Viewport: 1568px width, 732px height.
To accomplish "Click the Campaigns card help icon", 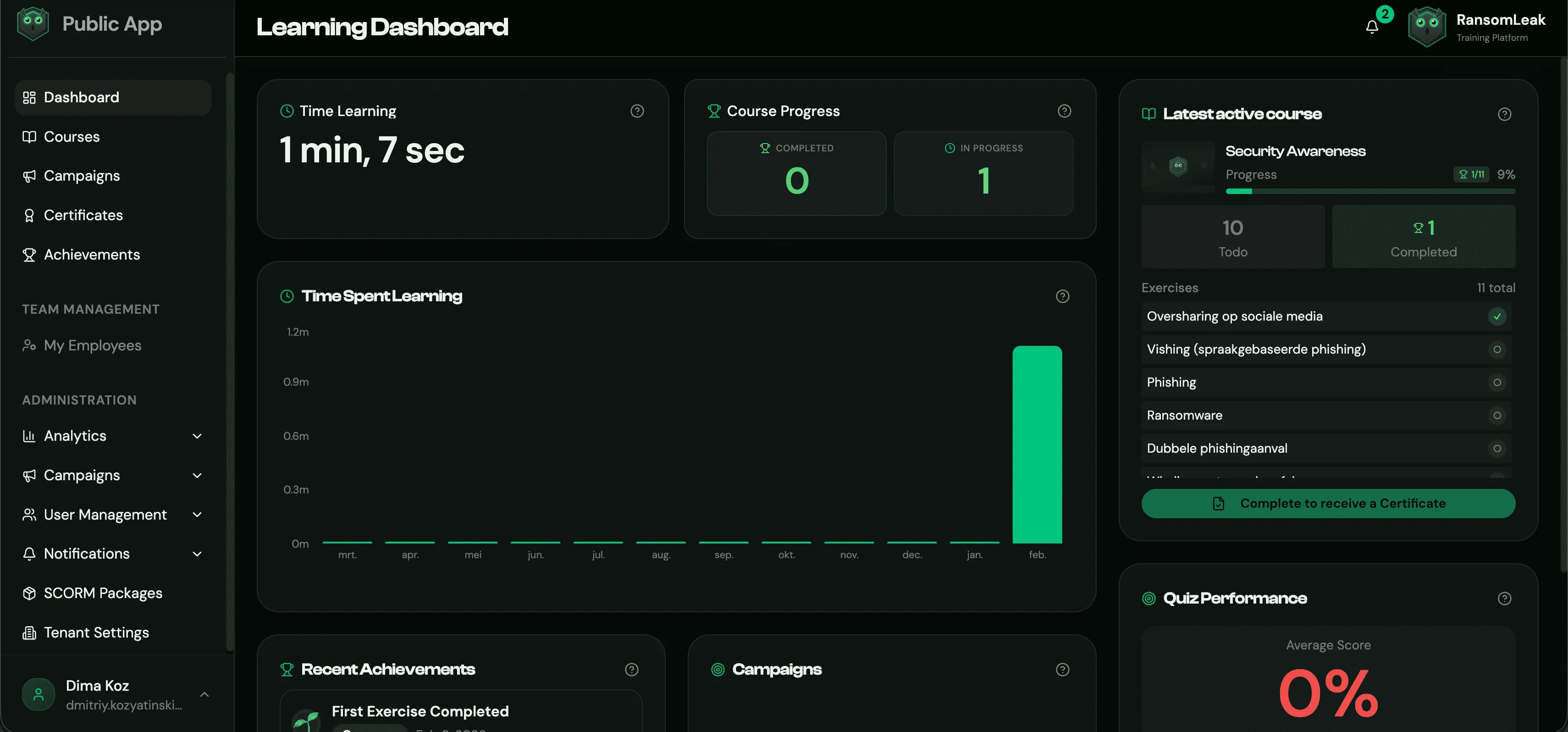I will point(1062,669).
